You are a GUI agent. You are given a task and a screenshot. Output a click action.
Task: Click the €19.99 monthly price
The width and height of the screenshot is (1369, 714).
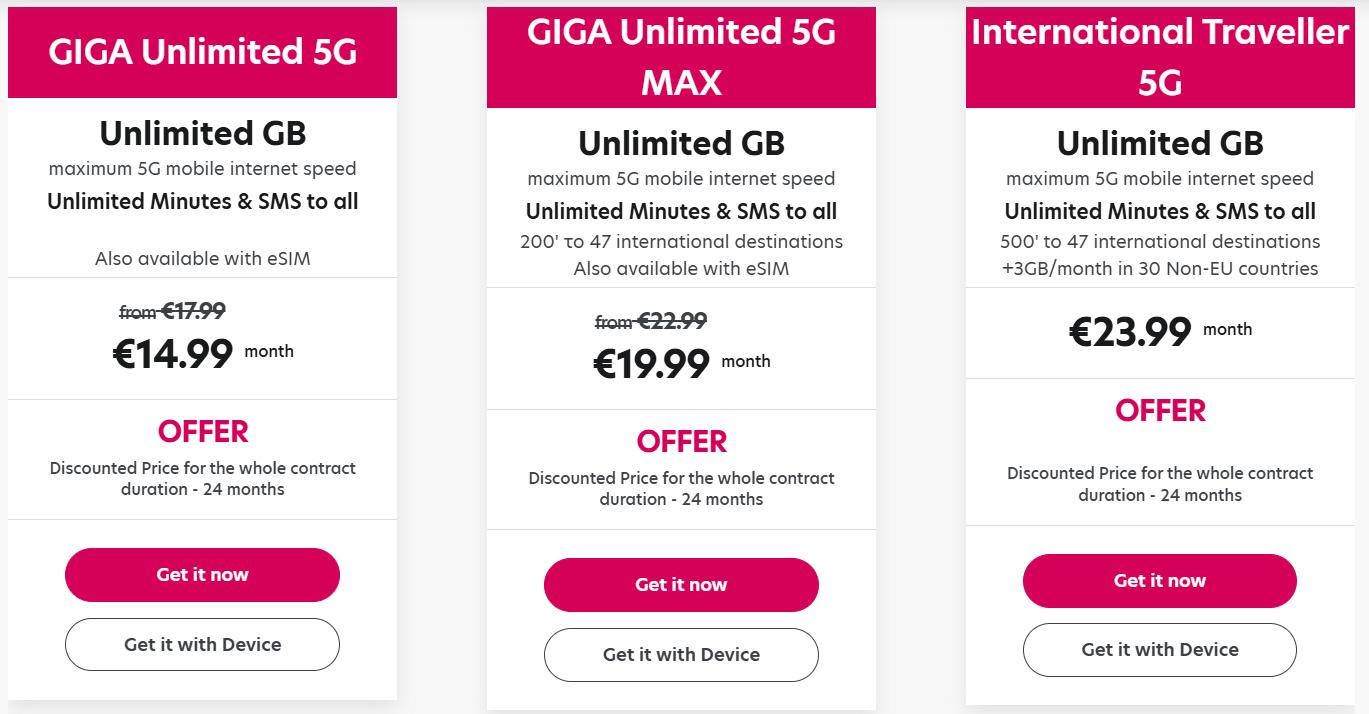click(x=651, y=364)
